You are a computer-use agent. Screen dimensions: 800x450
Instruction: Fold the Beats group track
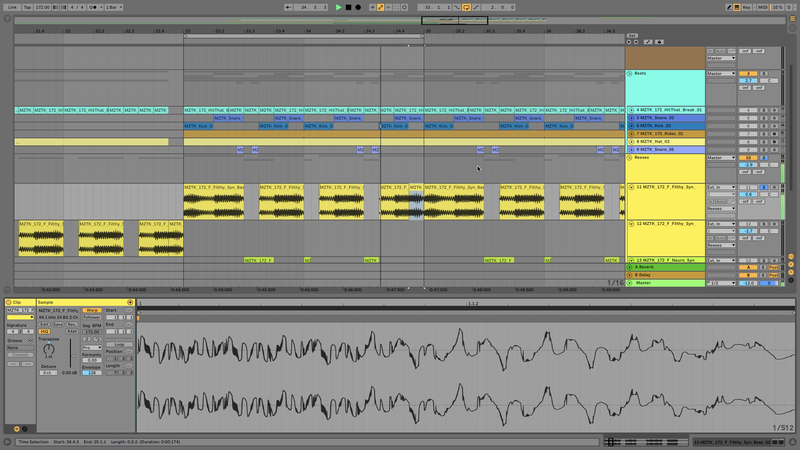630,73
